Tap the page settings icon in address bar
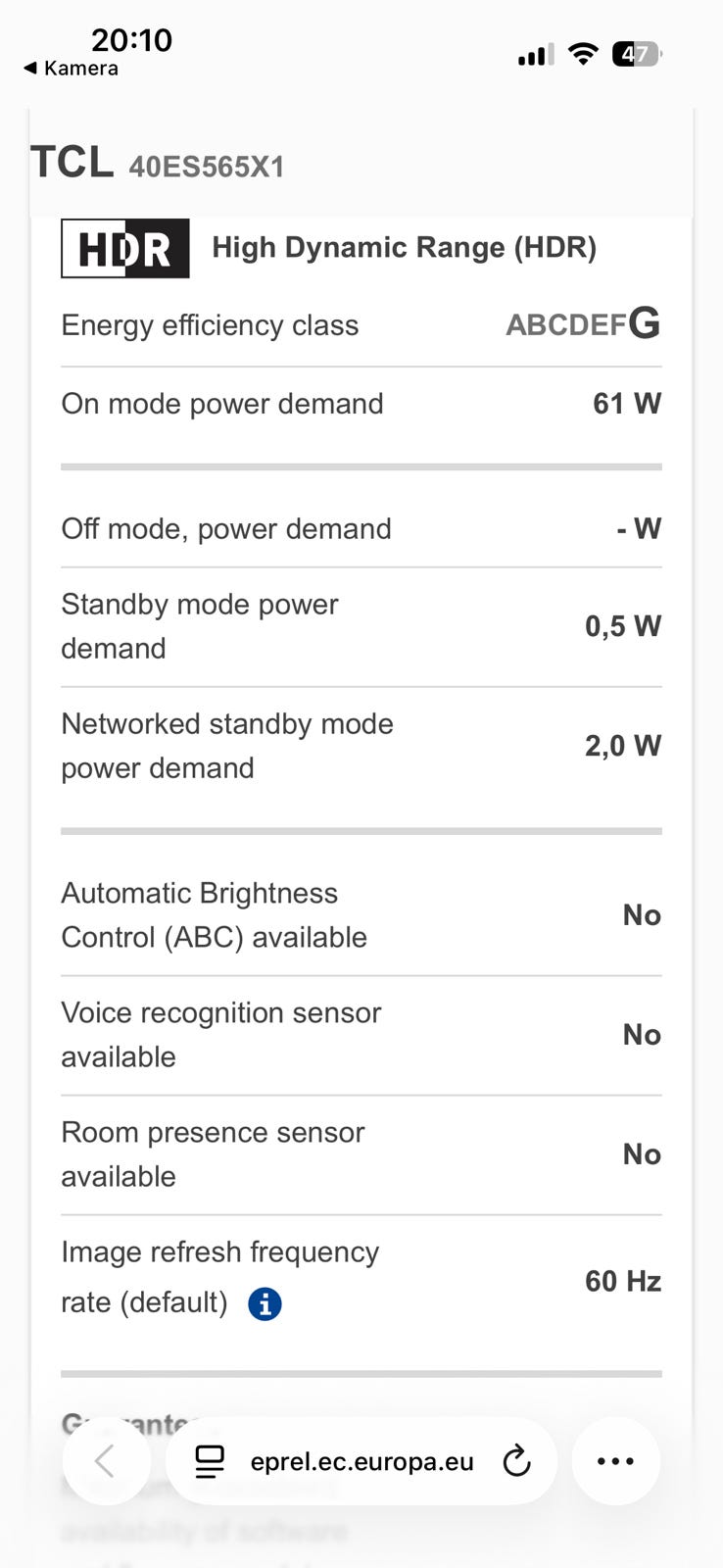Screen dimensions: 723x1568 210,1461
